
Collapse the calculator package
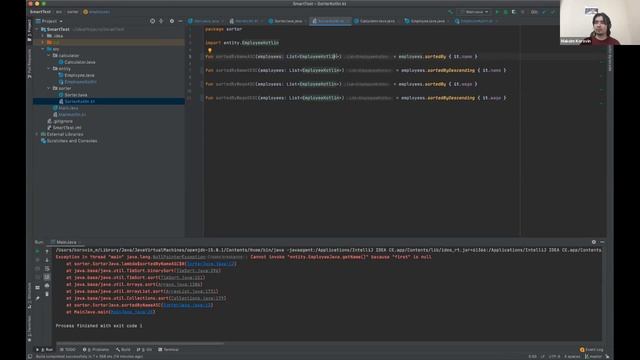coord(49,56)
